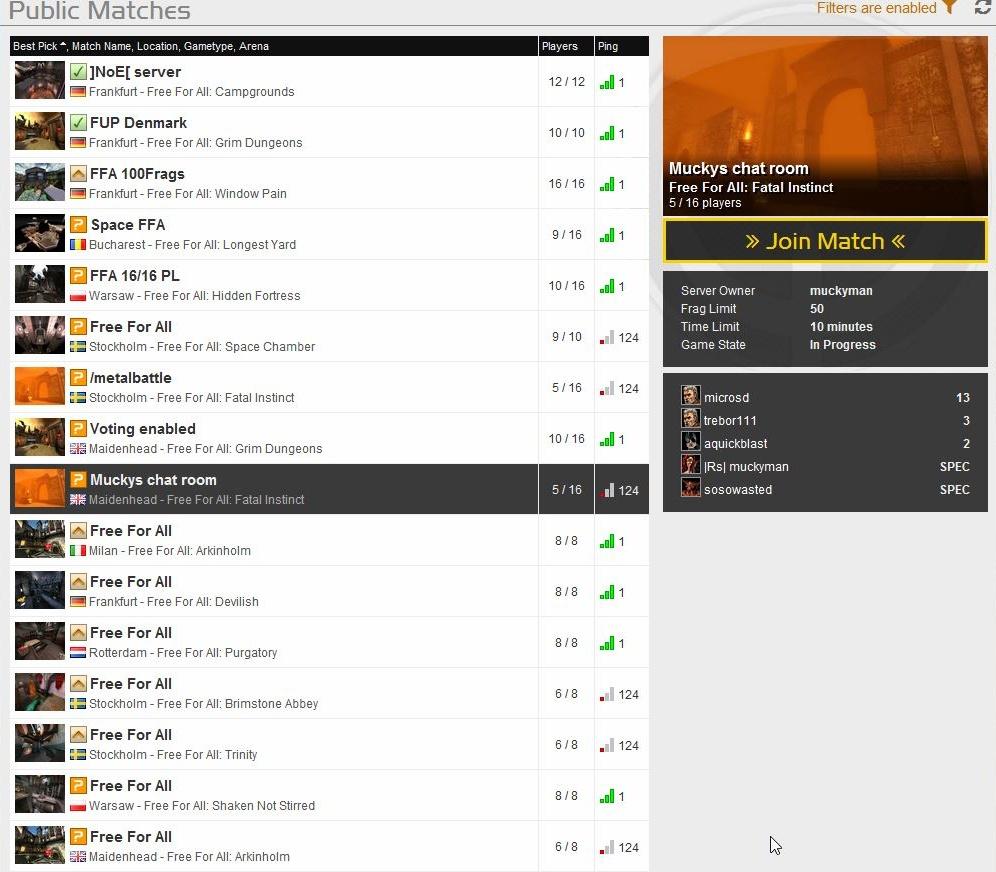Click the refresh matches icon
Viewport: 996px width, 872px height.
[983, 8]
